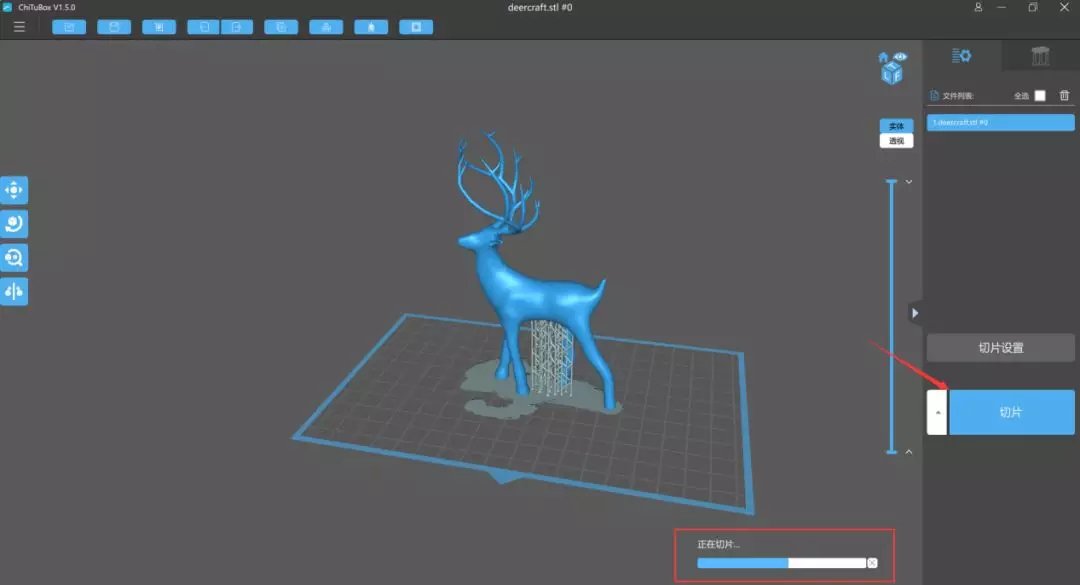Screen dimensions: 1080x585
Task: Cancel slicing with the X beside the progress bar
Action: click(872, 563)
